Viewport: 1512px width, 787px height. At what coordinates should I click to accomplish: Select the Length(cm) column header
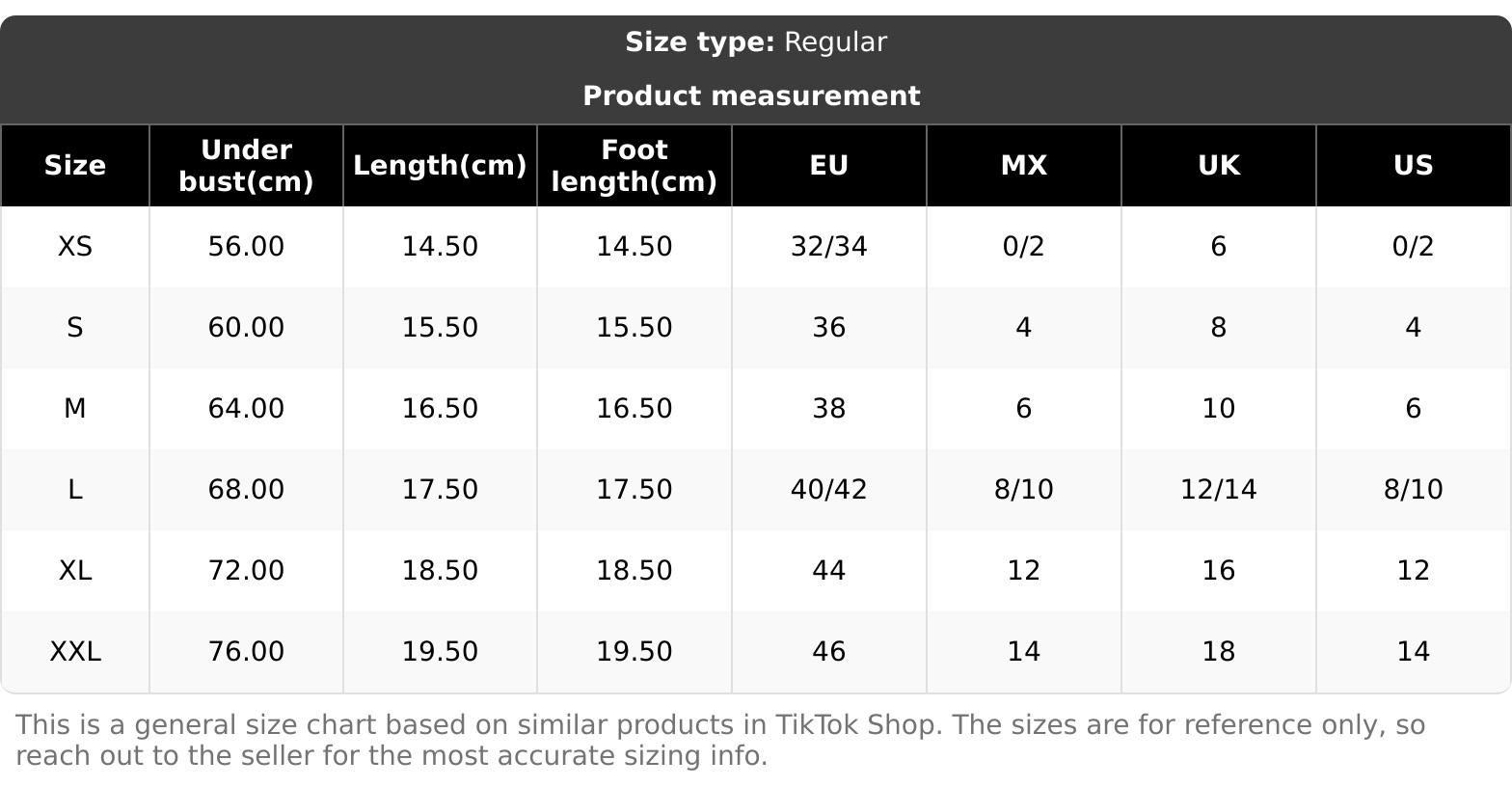click(440, 166)
